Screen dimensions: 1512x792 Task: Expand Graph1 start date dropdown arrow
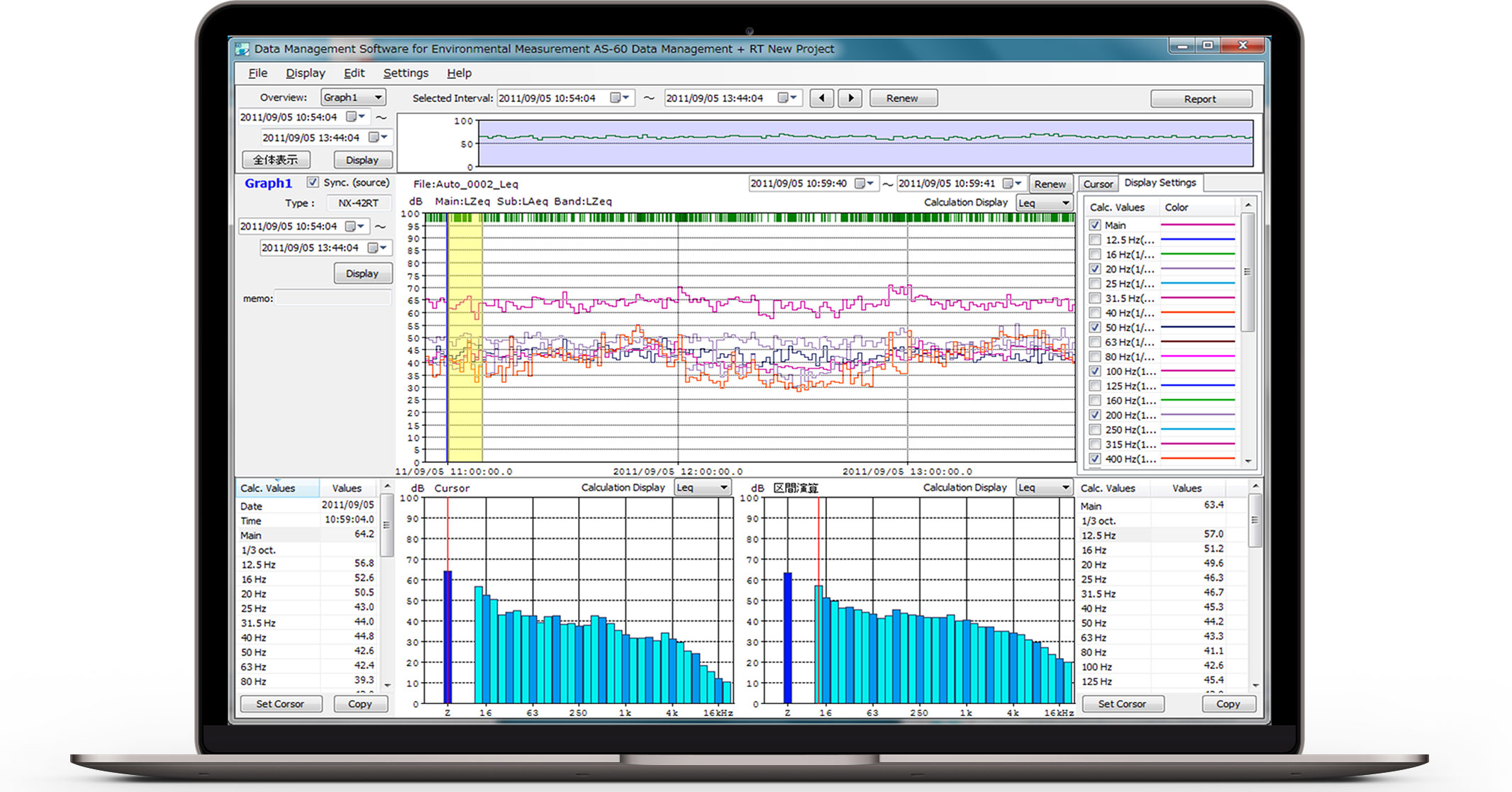(361, 226)
